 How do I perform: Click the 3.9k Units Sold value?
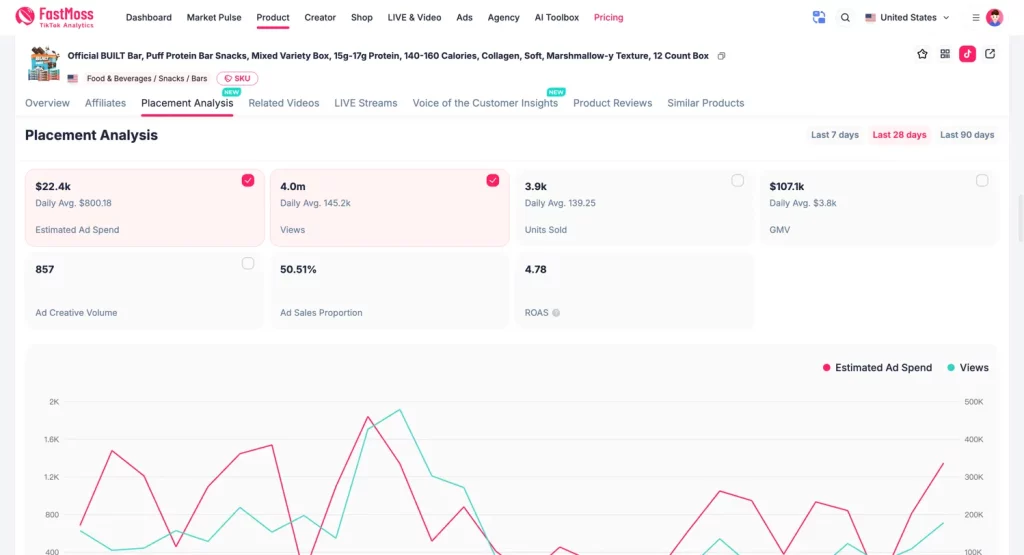(536, 186)
